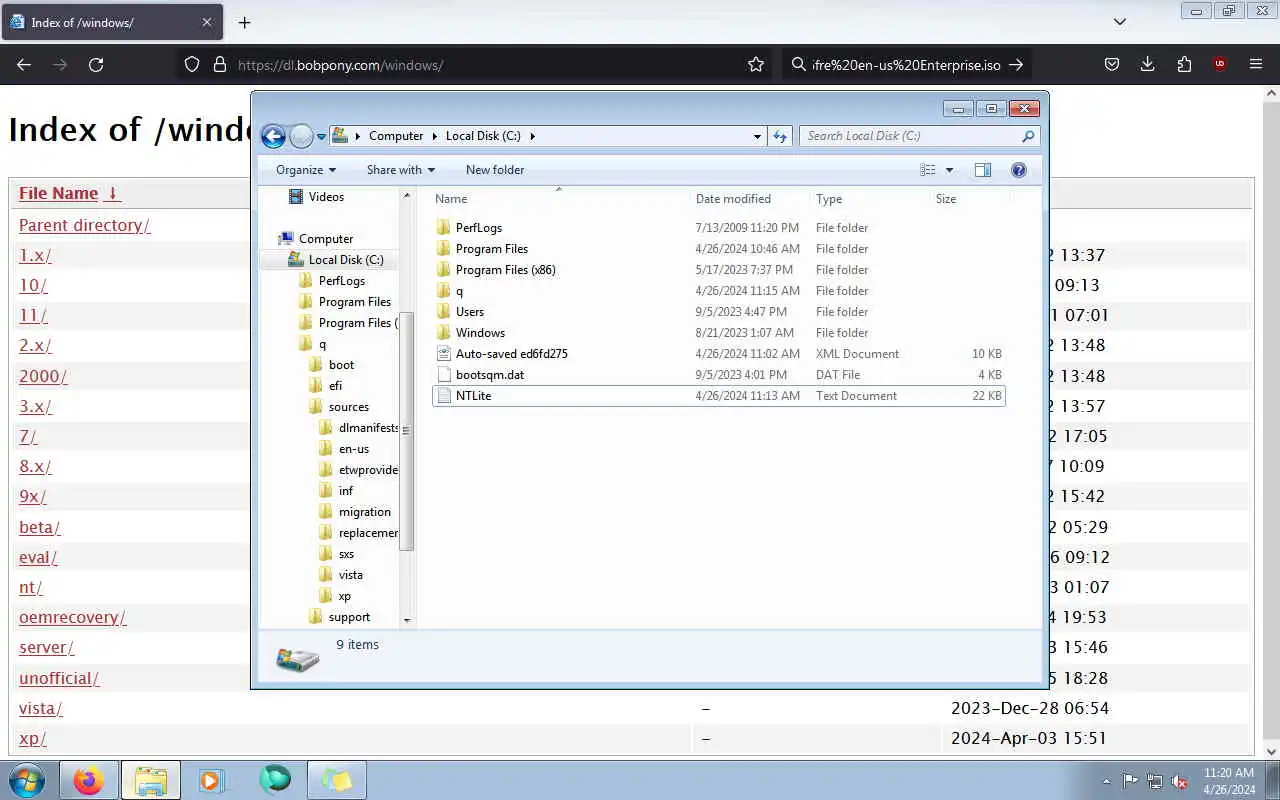Open address bar previous locations dropdown
This screenshot has height=800, width=1280.
(x=757, y=136)
